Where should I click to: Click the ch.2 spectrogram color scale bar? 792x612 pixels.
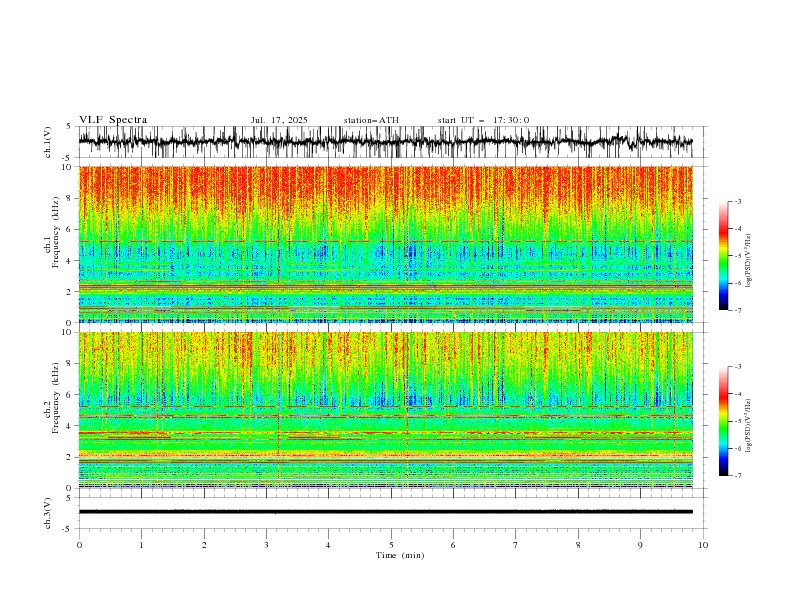pos(724,421)
